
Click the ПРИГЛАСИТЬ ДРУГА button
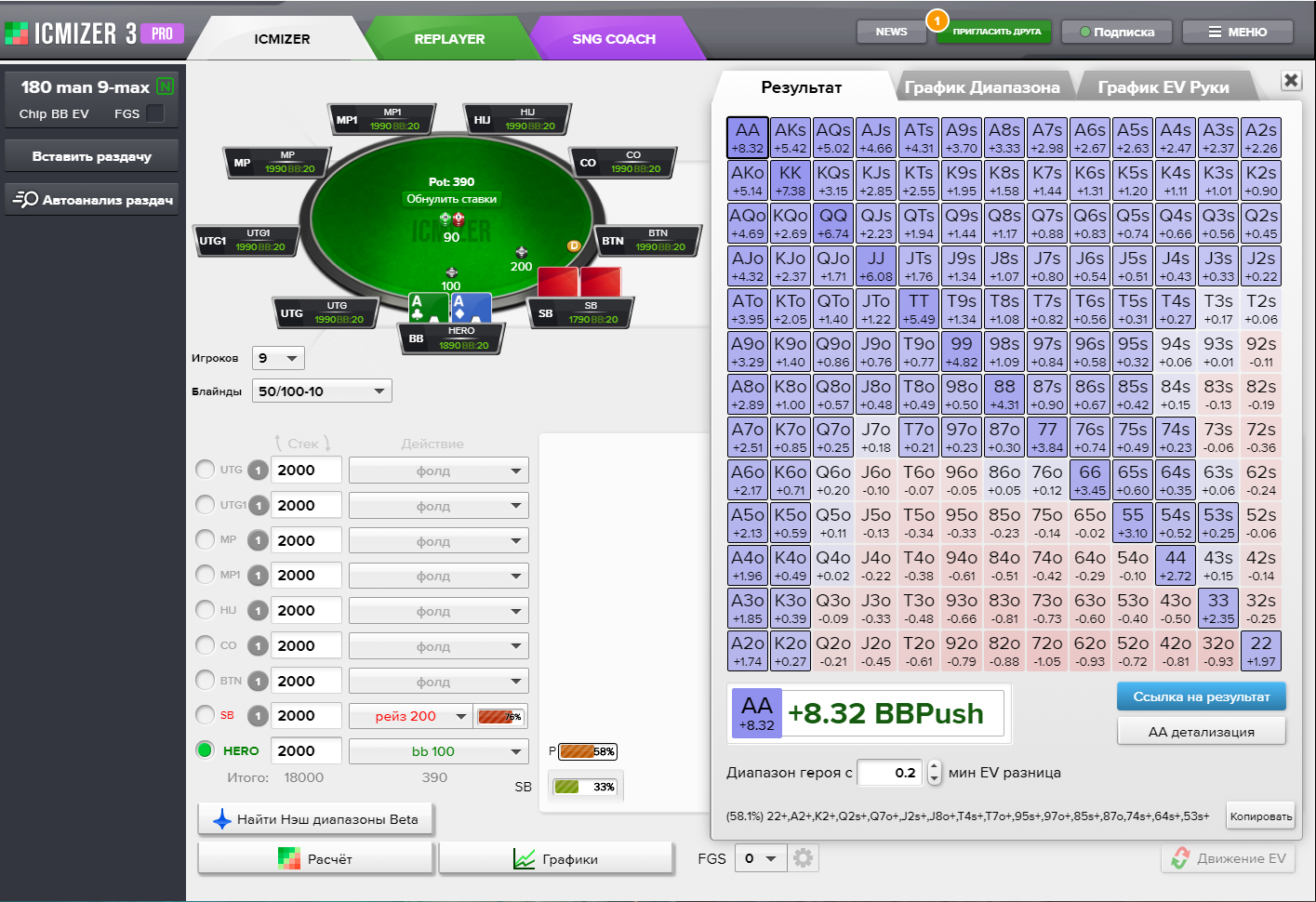click(996, 32)
